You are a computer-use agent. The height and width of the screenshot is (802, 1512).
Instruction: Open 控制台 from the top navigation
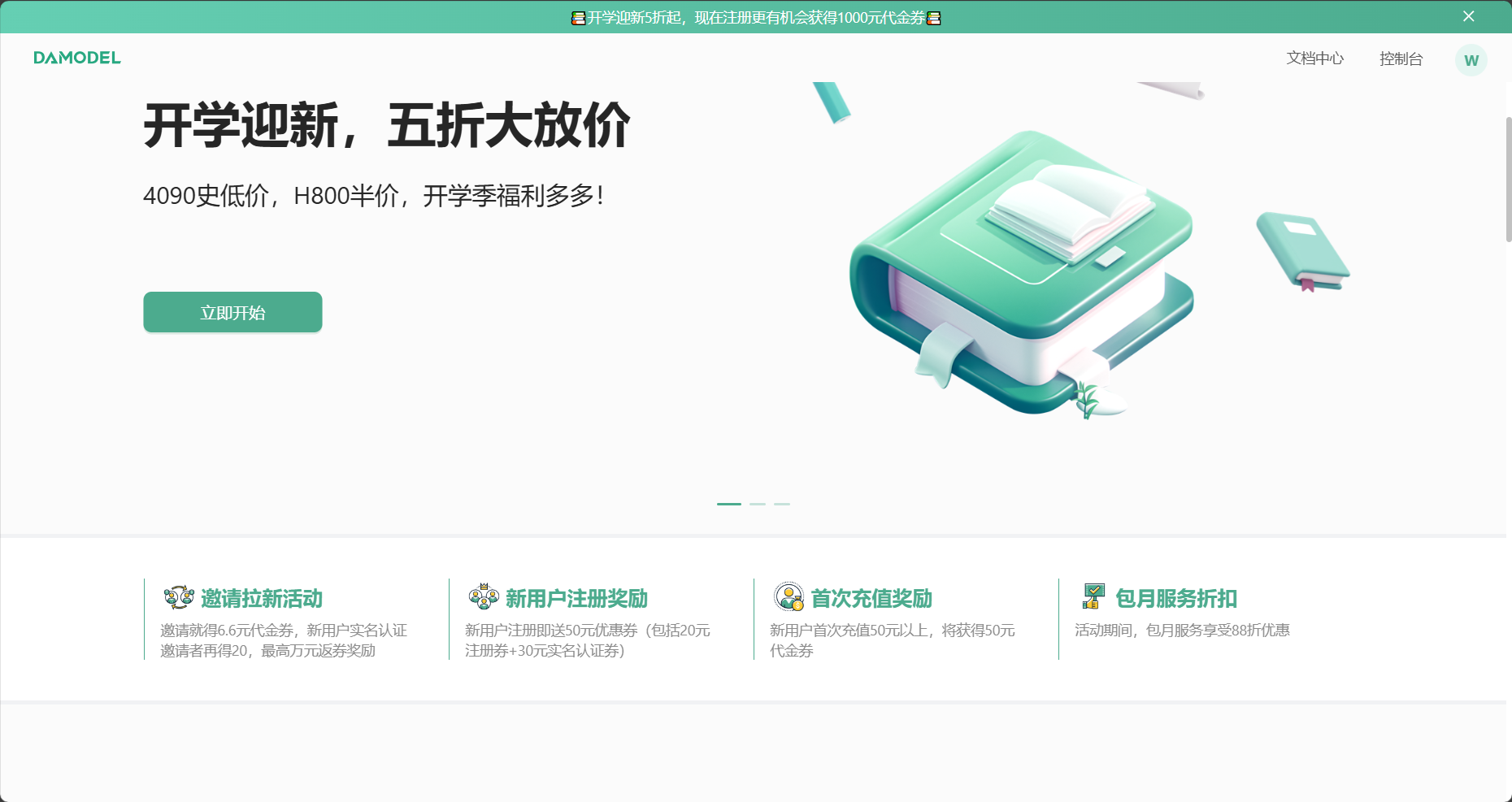click(x=1400, y=59)
